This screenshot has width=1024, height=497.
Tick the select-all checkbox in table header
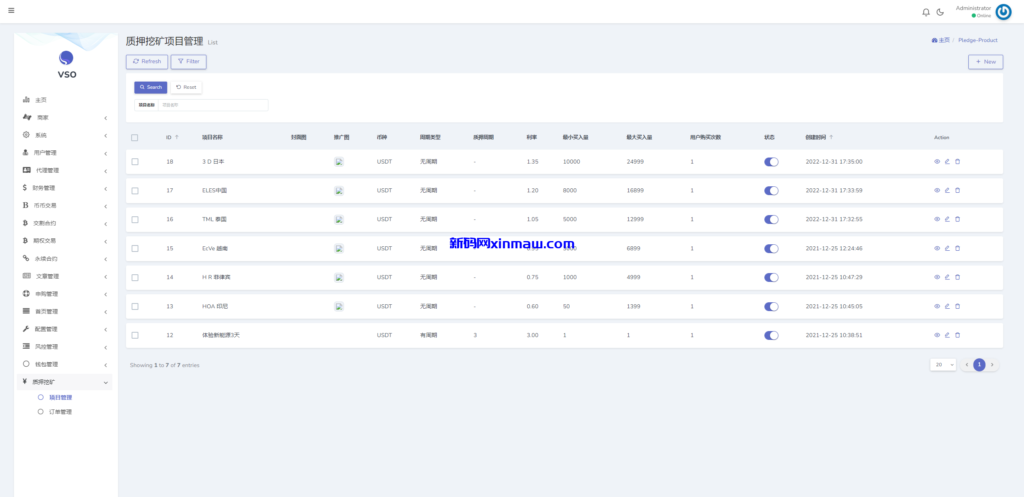coord(135,137)
